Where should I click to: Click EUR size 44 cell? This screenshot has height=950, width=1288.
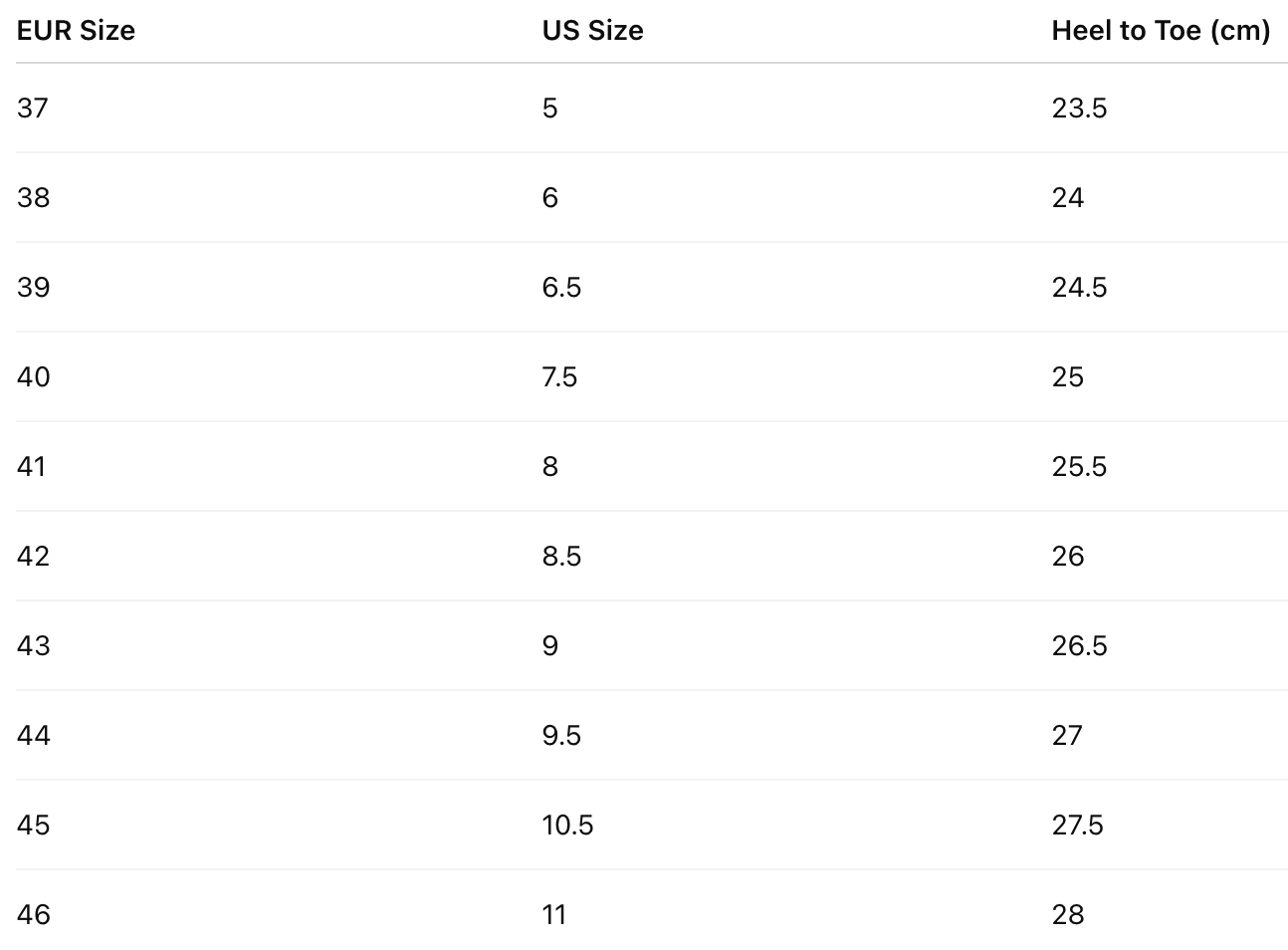(33, 735)
